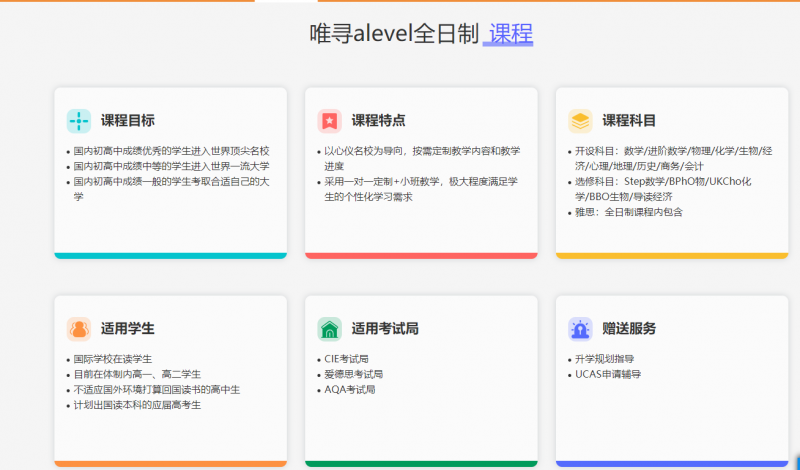Select the 课程目标 card heading
Viewport: 800px width, 470px height.
tap(128, 121)
